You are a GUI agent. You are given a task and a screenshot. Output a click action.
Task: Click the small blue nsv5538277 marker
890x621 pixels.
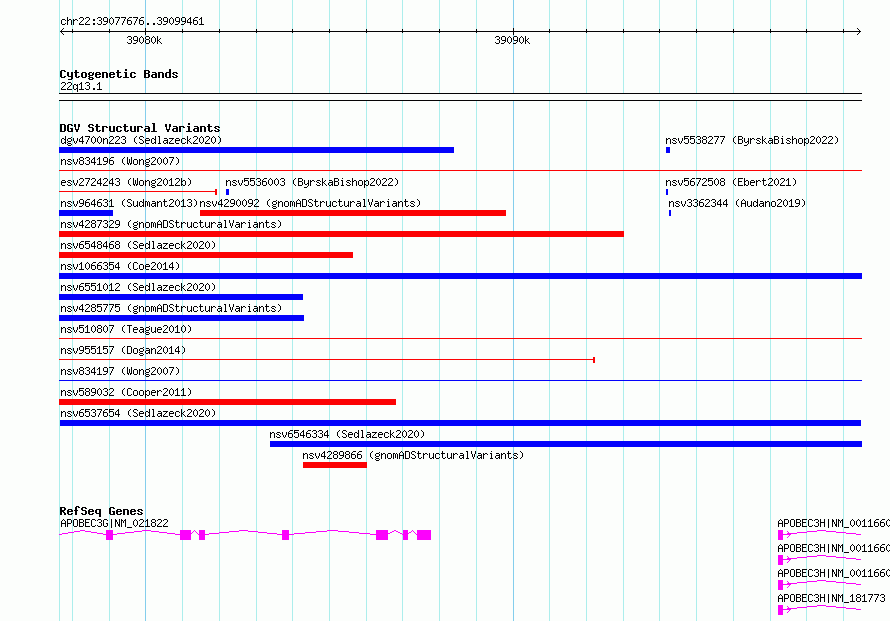(668, 150)
